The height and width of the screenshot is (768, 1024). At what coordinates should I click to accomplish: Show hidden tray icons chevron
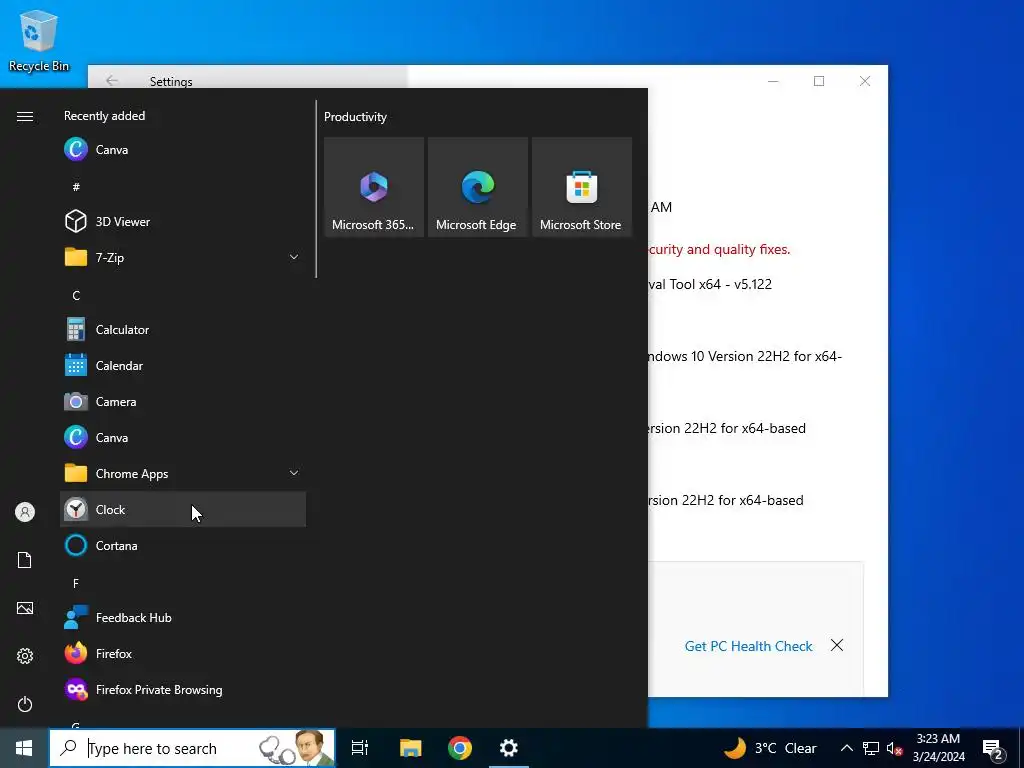(846, 748)
